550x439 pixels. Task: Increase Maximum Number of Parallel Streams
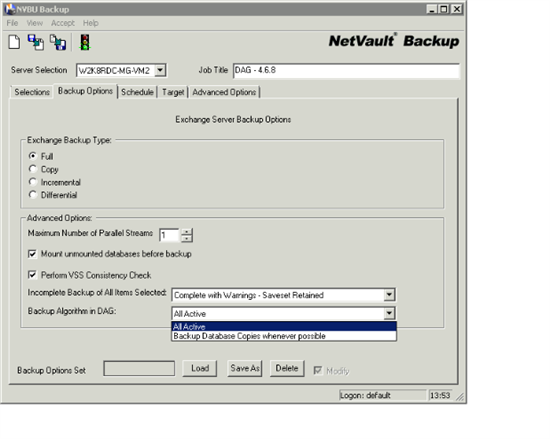tap(187, 231)
